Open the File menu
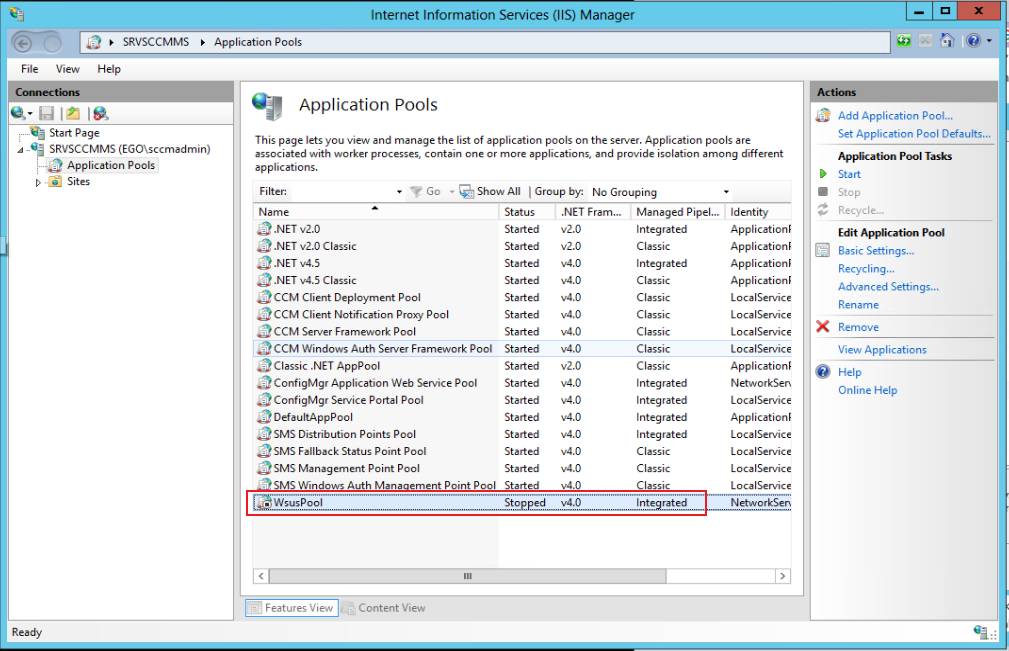 coord(30,69)
